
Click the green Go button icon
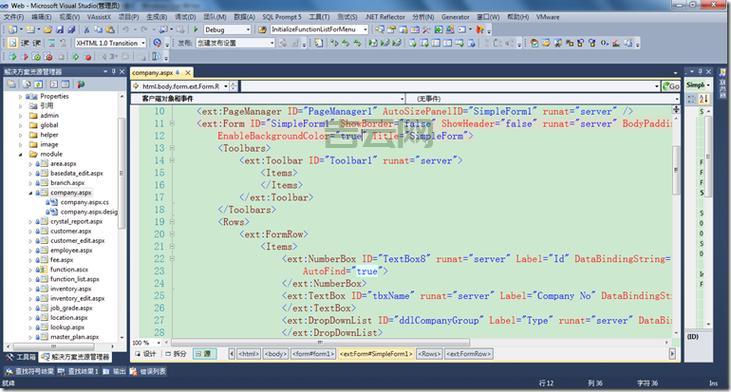pos(671,86)
